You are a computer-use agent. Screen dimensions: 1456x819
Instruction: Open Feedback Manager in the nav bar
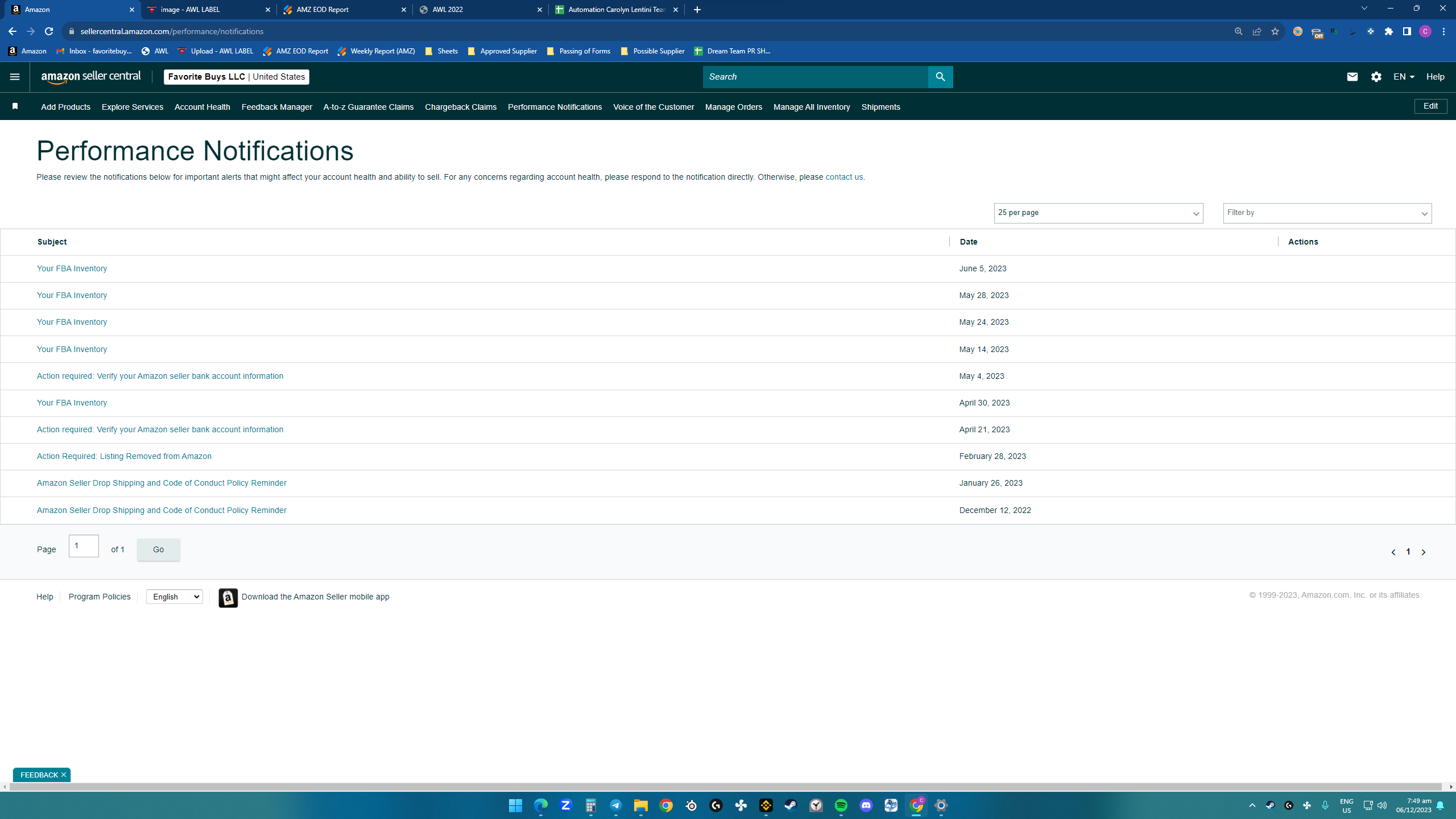(277, 107)
